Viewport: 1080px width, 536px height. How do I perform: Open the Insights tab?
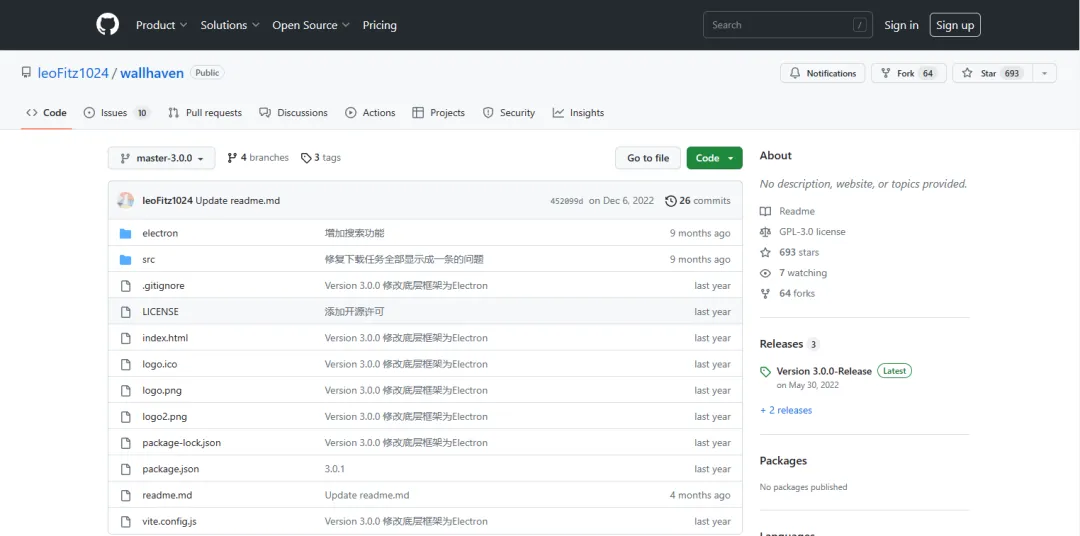point(579,113)
